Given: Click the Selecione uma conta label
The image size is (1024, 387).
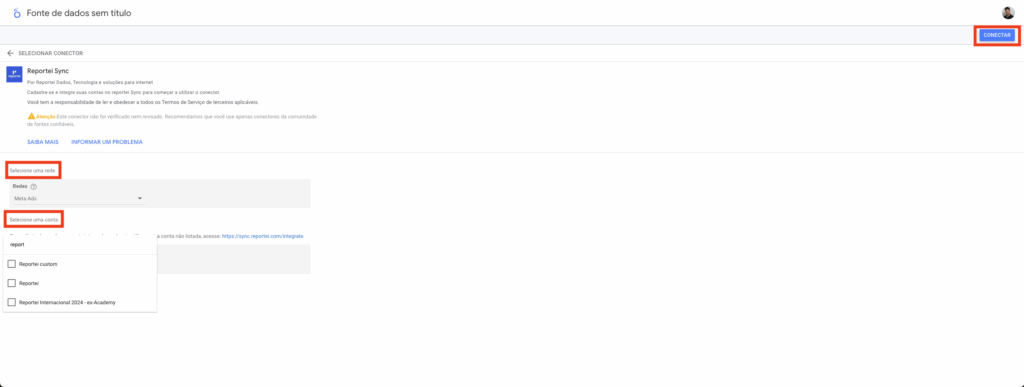Looking at the screenshot, I should click(34, 220).
